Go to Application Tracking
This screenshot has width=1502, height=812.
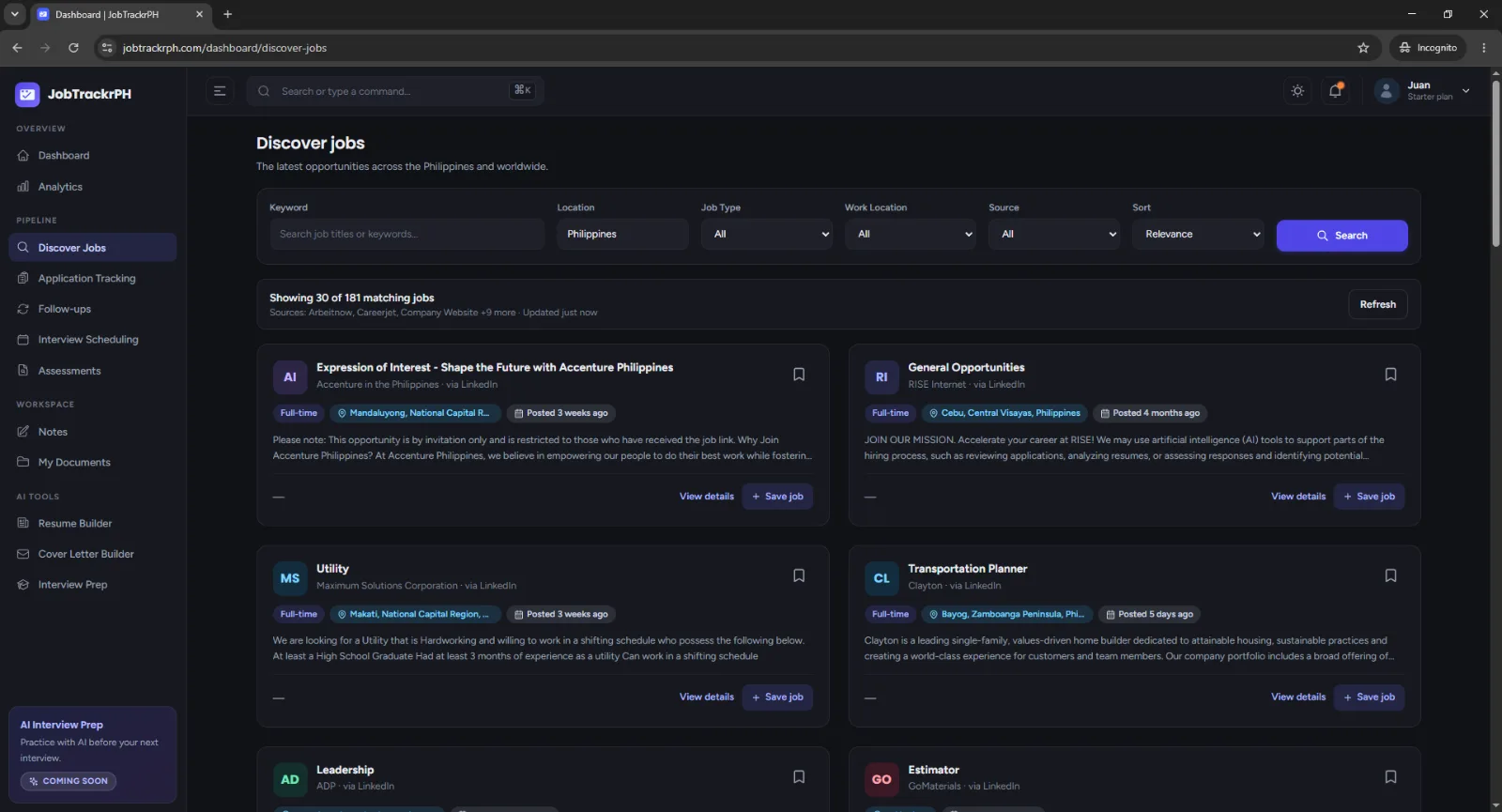click(x=92, y=279)
